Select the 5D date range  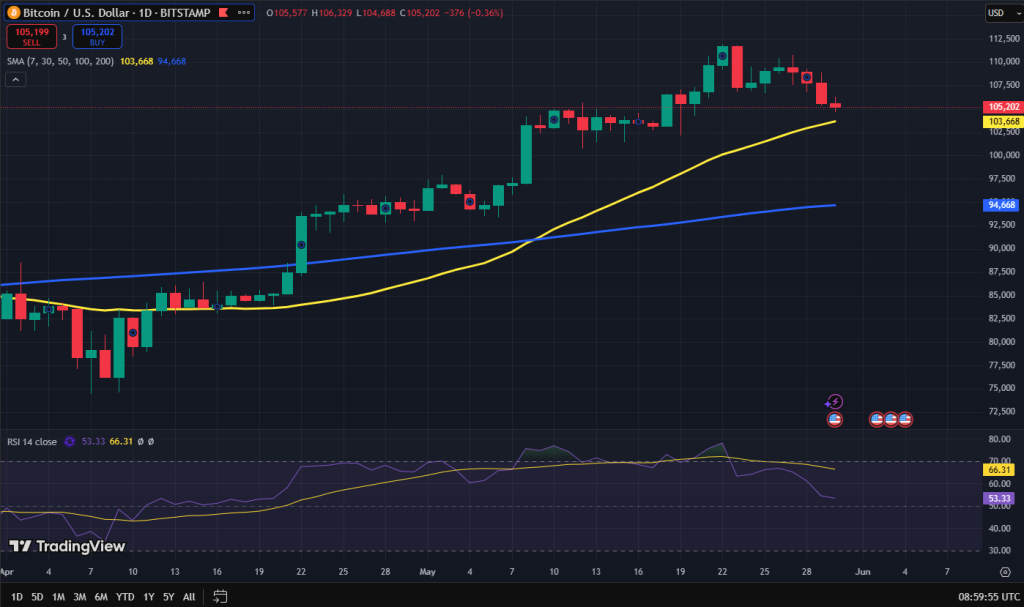coord(37,597)
